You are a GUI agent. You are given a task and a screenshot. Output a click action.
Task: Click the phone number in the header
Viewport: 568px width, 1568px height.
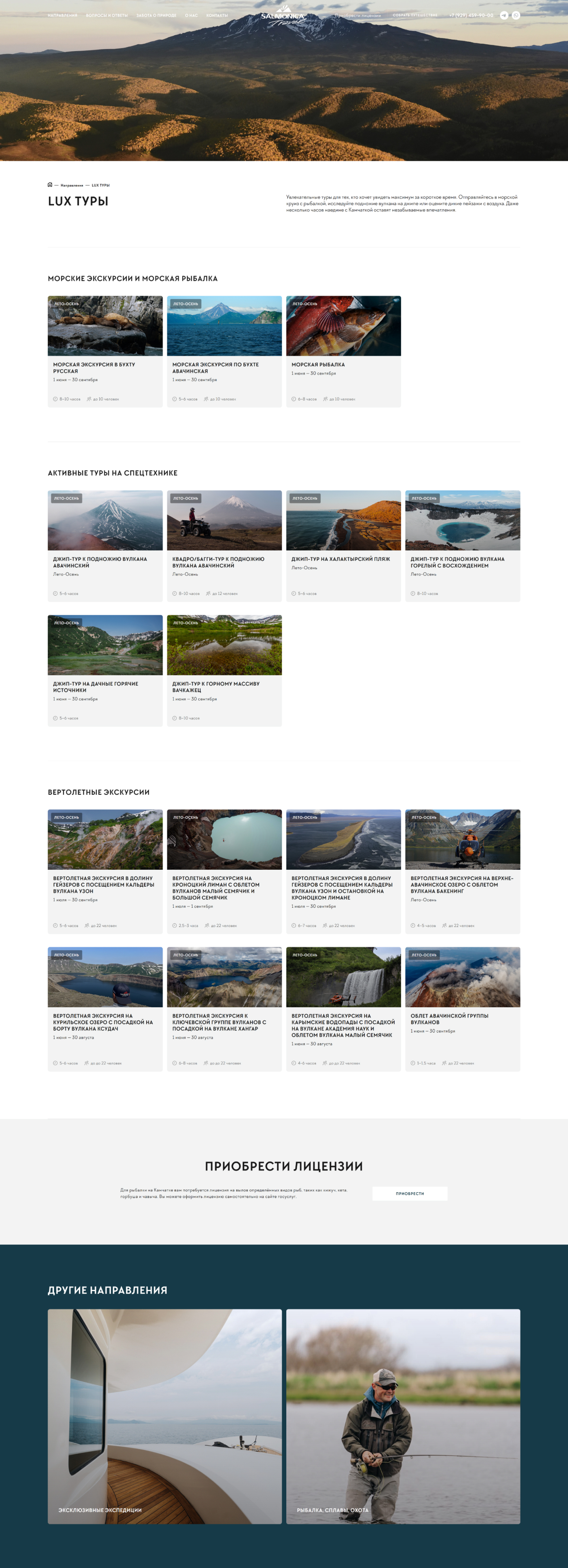pos(471,15)
